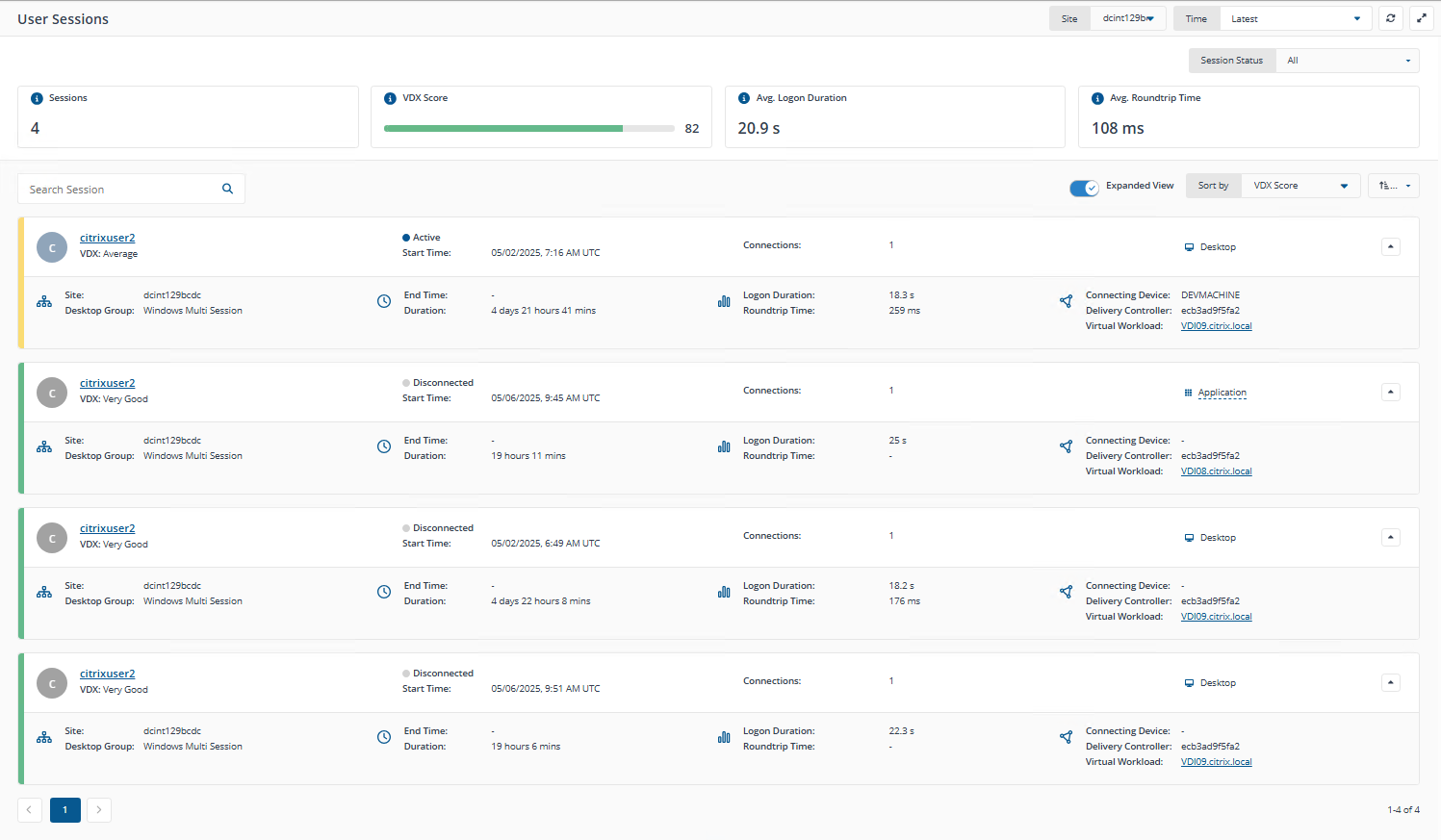Click the refresh icon in top bar
The width and height of the screenshot is (1441, 840).
tap(1390, 18)
